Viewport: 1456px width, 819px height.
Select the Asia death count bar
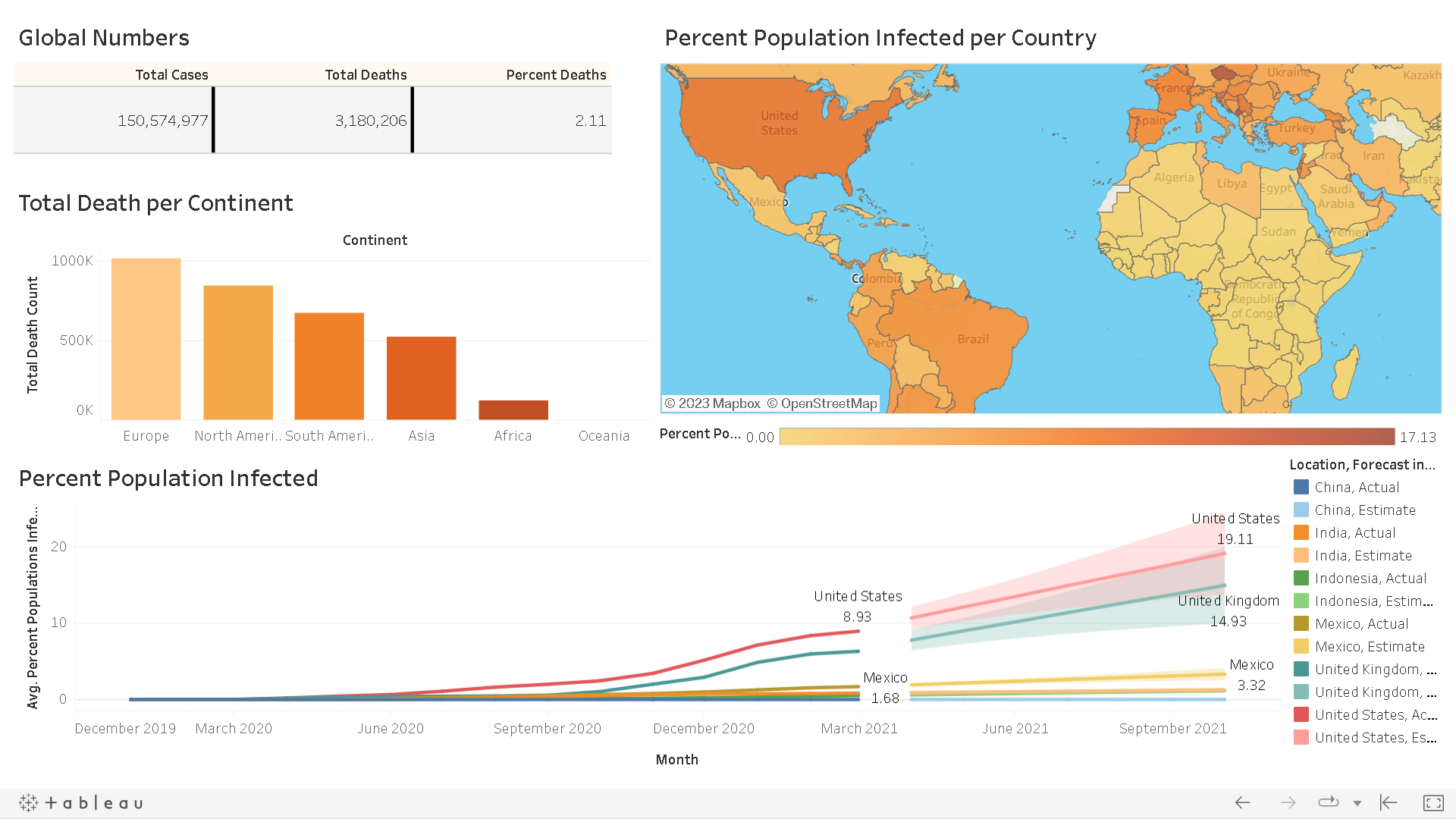pos(421,378)
